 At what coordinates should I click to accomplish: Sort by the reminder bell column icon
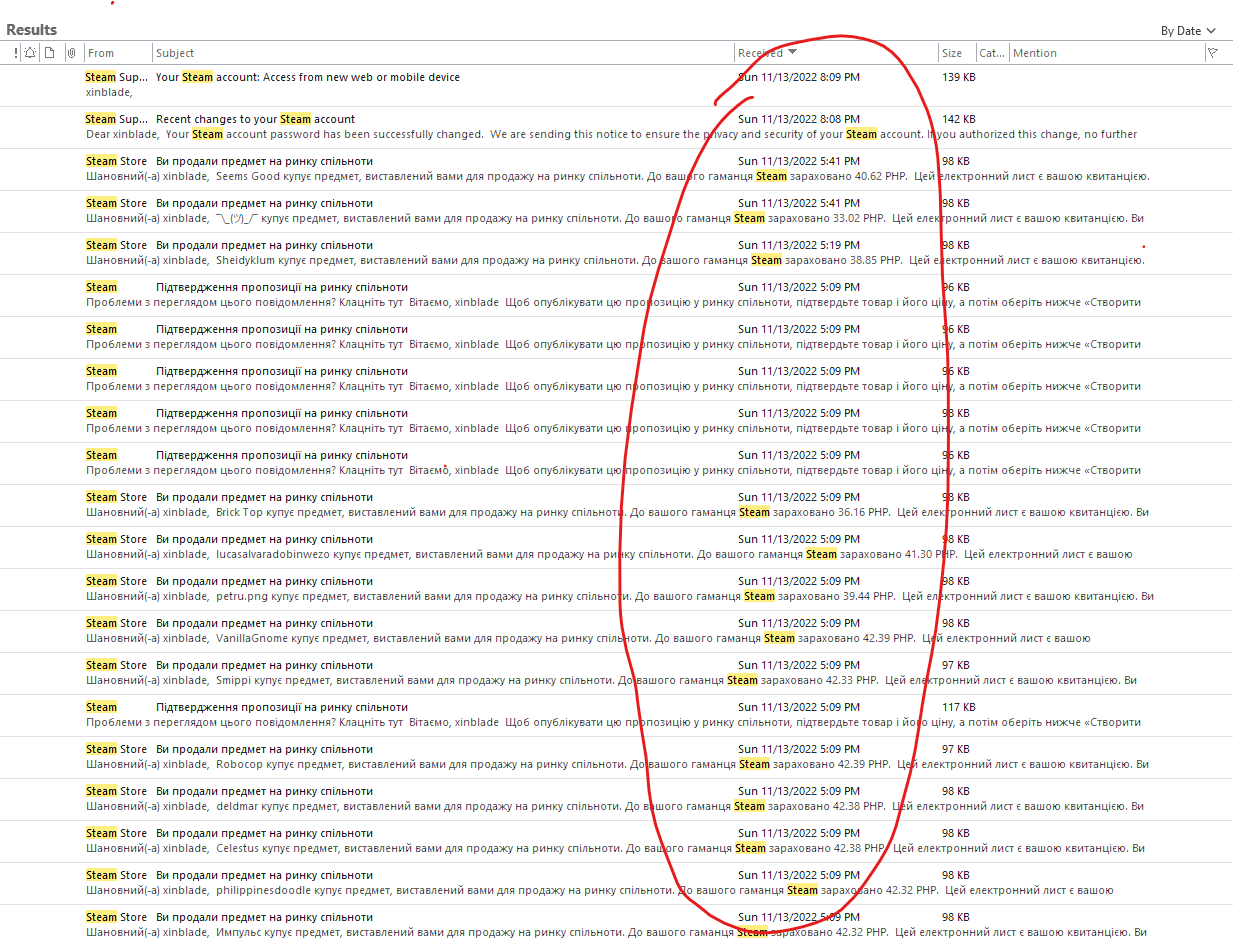coord(30,52)
